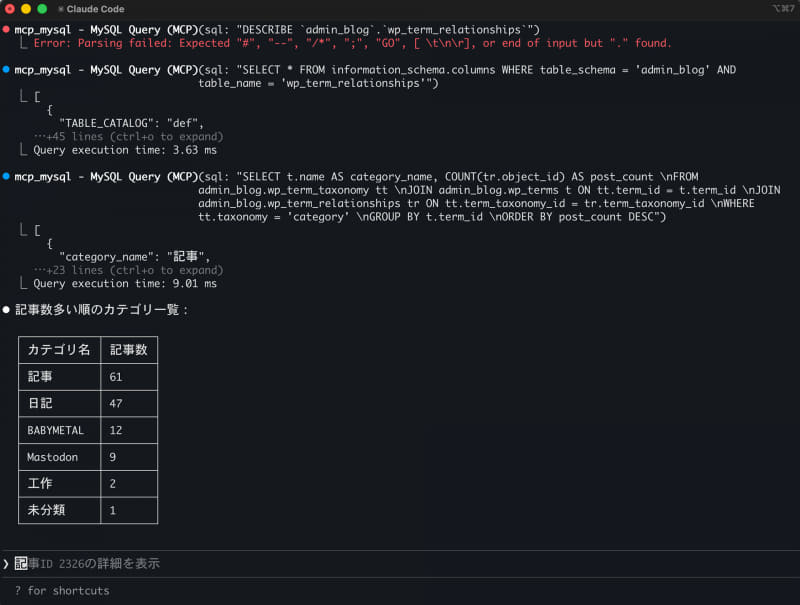The height and width of the screenshot is (605, 800).
Task: Click the yellow minimize window button
Action: coord(26,9)
